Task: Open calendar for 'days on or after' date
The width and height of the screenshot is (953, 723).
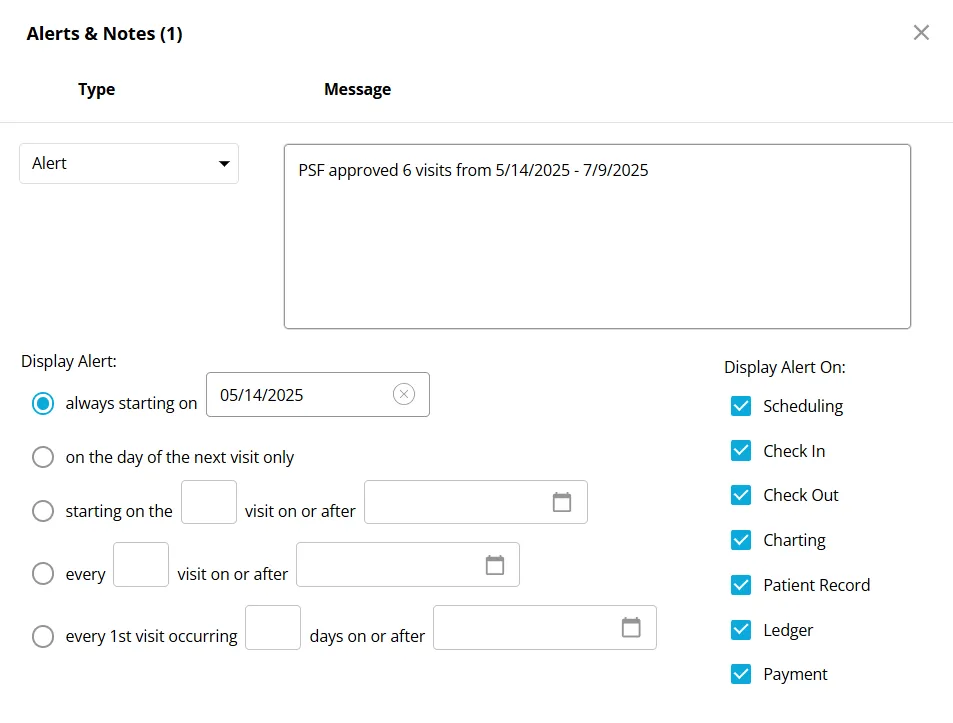Action: tap(631, 627)
